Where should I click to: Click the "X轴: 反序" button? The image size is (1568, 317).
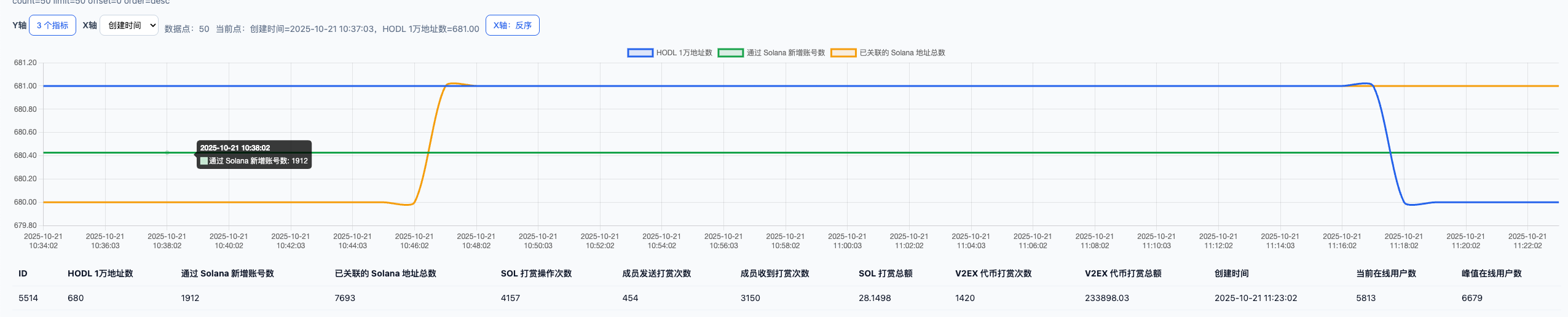512,25
